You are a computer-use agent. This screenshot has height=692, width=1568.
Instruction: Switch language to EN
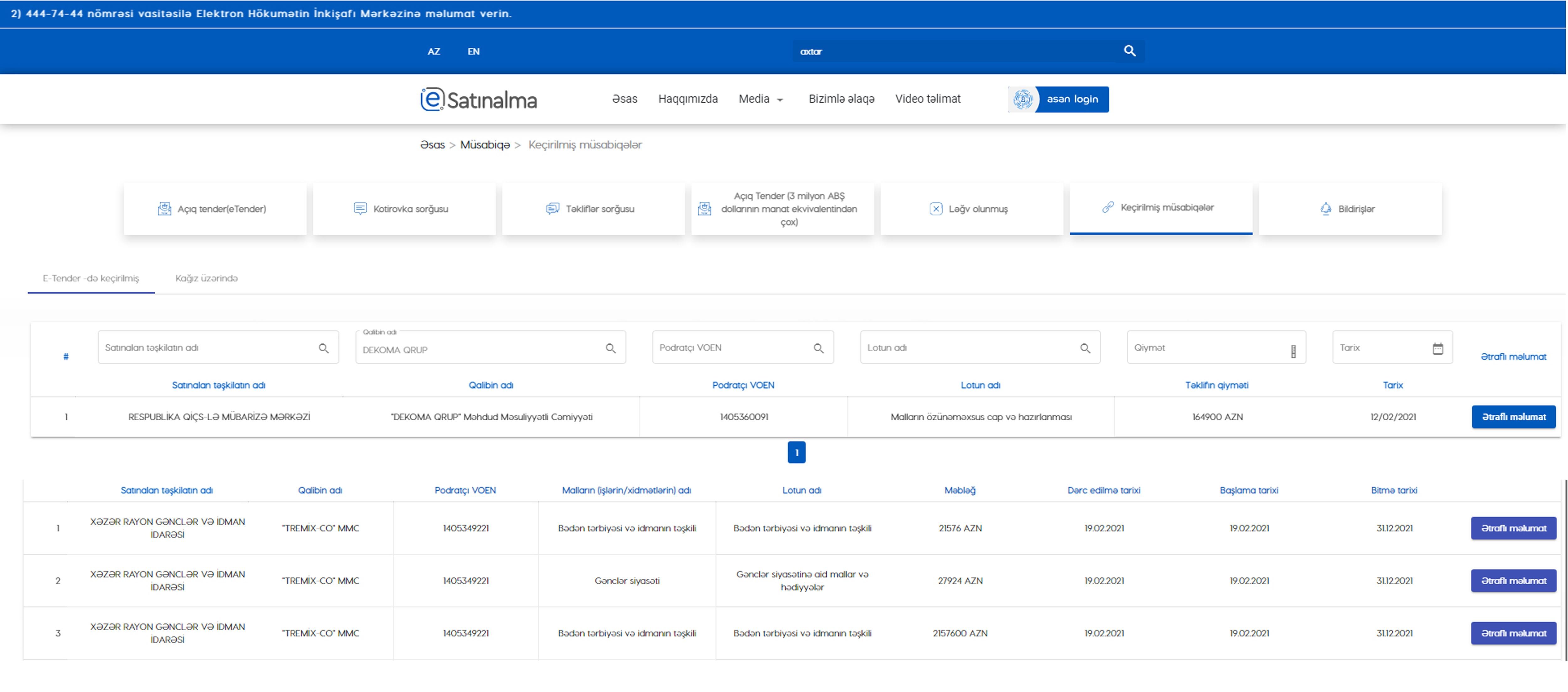[473, 52]
